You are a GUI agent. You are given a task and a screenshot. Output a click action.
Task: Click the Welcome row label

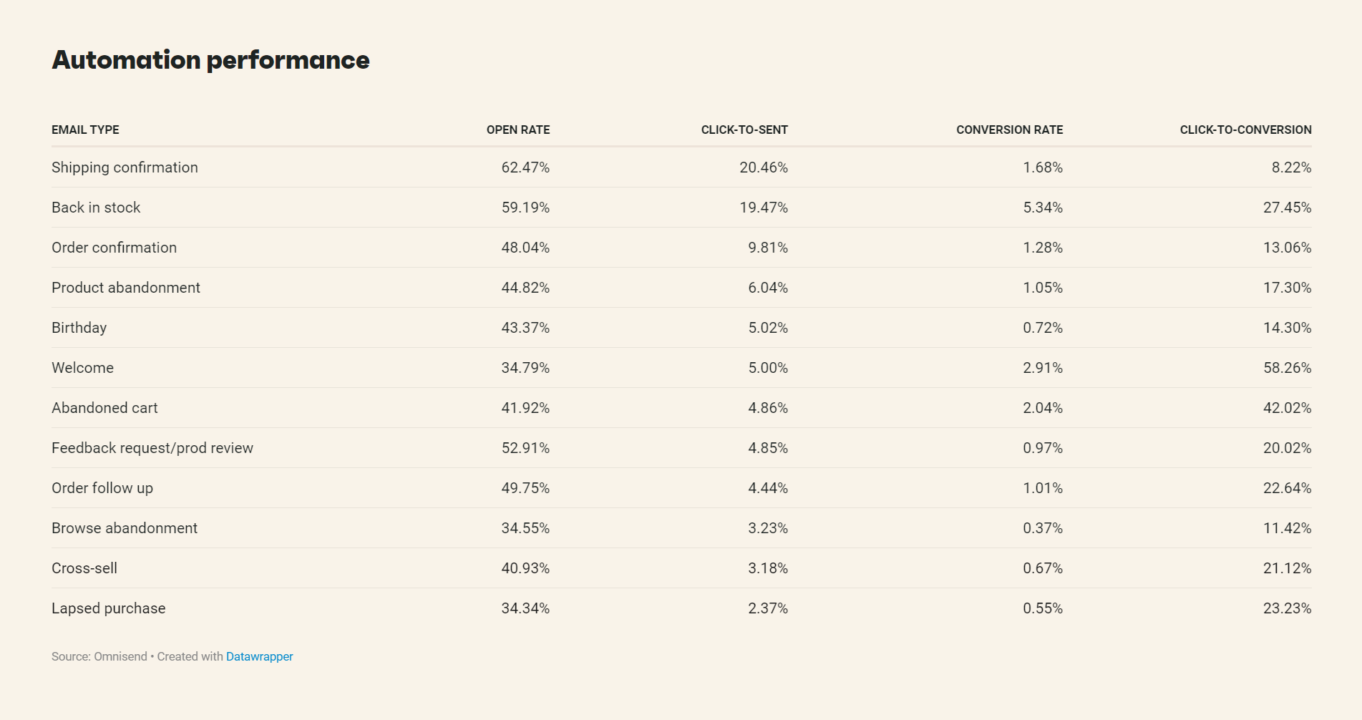point(83,368)
